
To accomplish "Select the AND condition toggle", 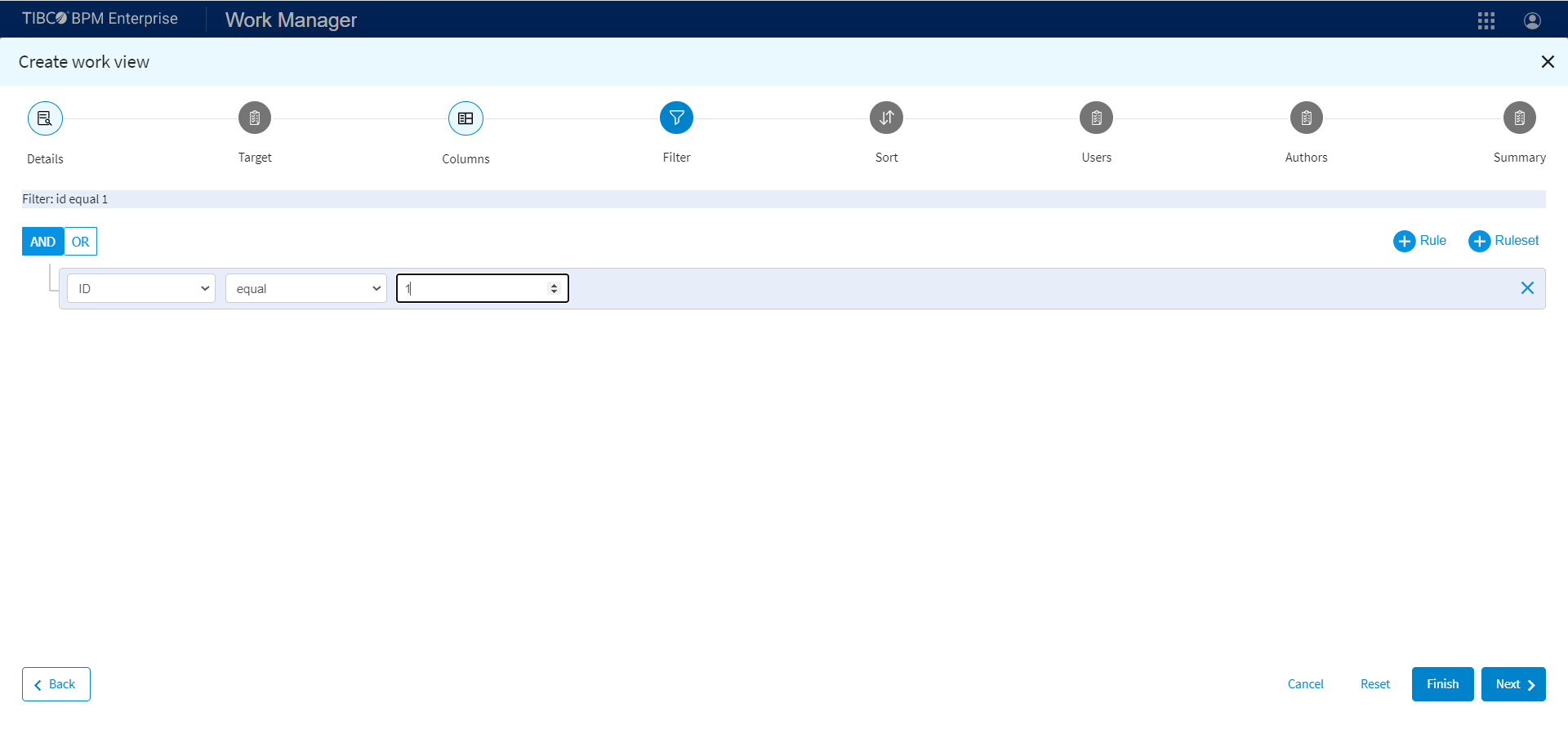I will 42,242.
